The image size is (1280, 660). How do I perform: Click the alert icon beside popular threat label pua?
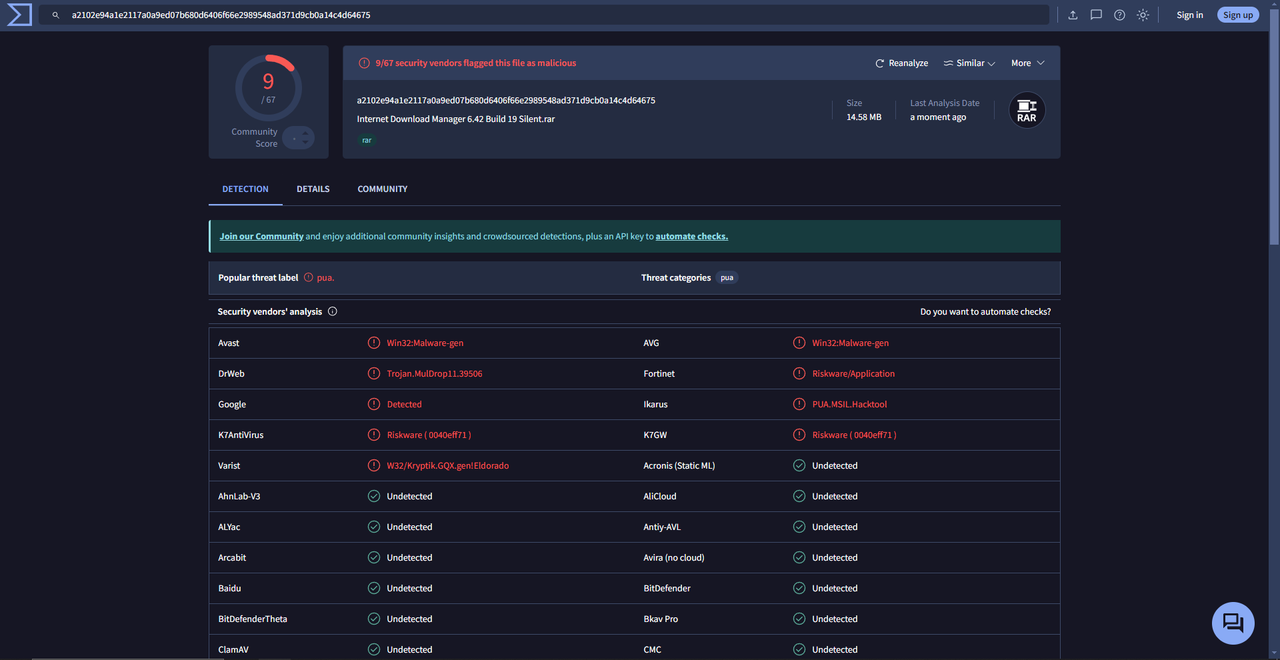pyautogui.click(x=308, y=277)
